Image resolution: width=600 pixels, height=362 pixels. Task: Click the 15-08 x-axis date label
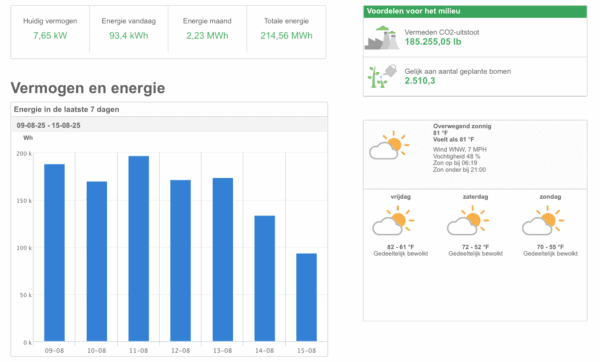tap(307, 351)
